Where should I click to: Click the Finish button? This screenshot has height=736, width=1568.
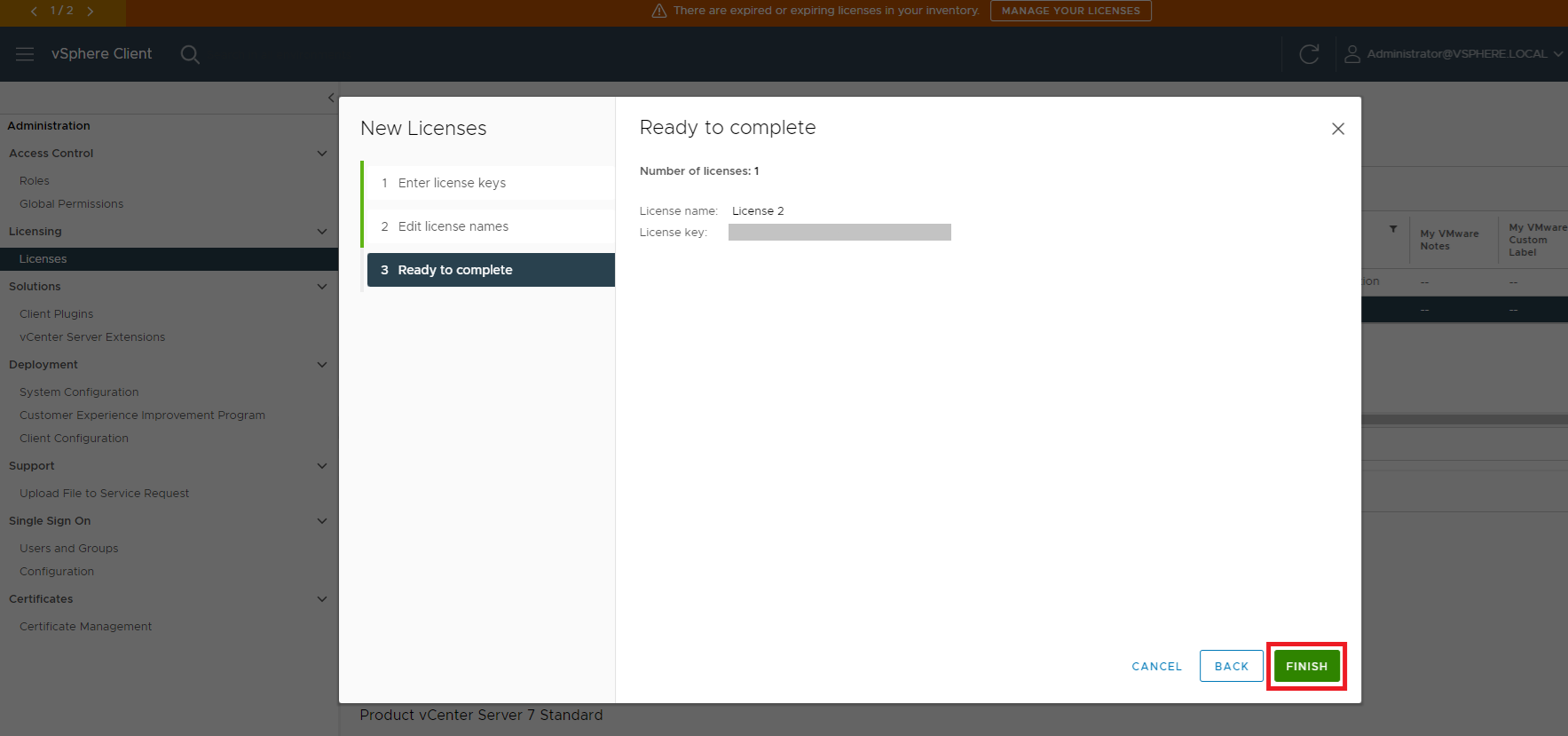click(1306, 666)
